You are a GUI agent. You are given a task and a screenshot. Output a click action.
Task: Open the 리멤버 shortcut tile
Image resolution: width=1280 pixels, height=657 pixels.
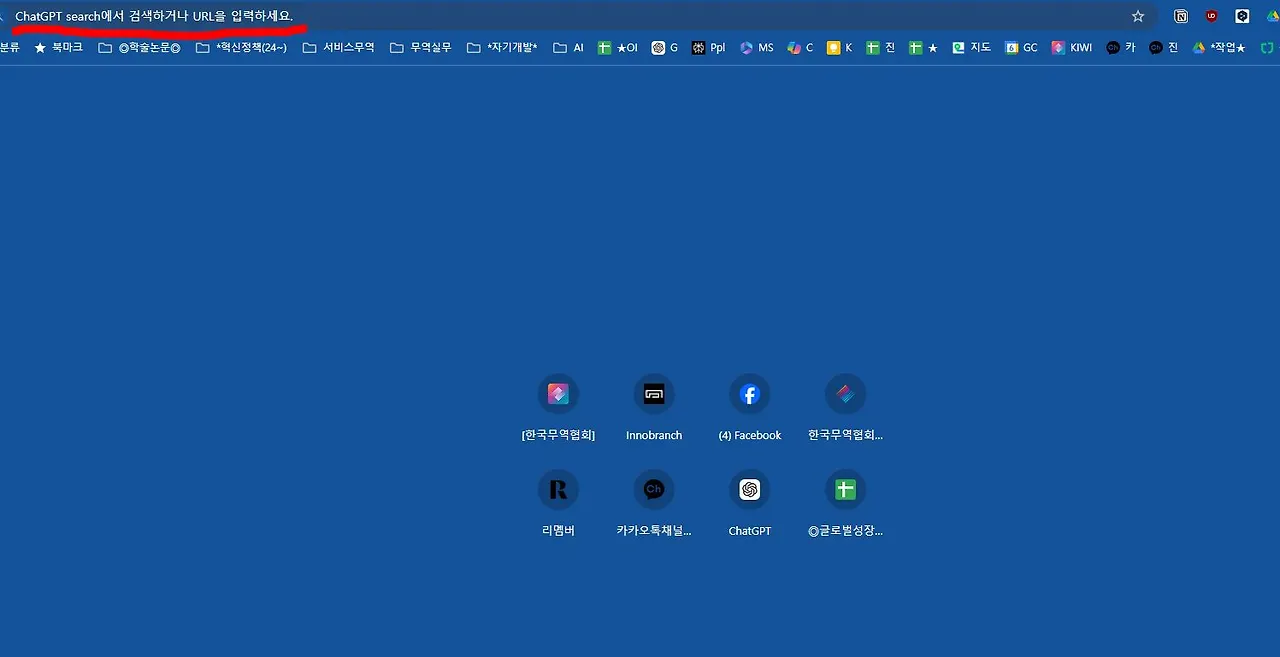coord(558,503)
